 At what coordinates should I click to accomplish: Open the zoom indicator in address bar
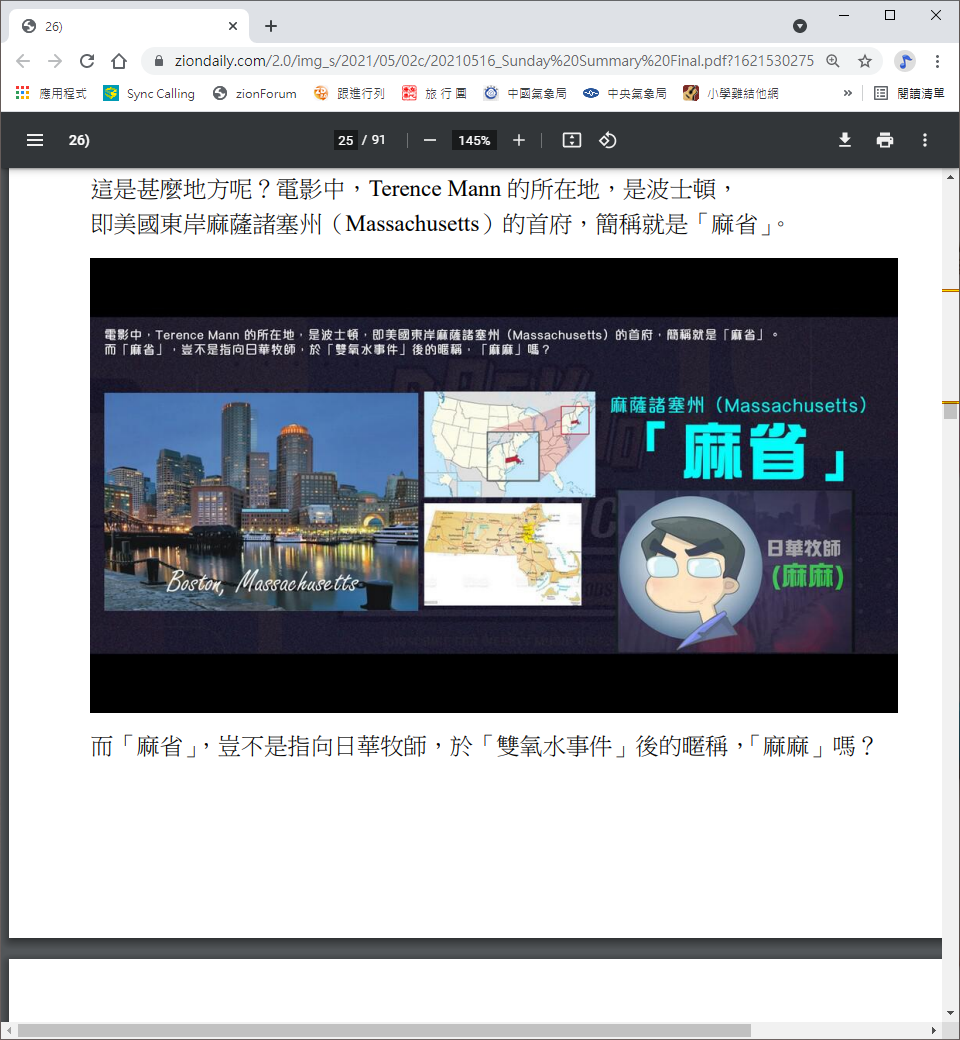coord(833,61)
